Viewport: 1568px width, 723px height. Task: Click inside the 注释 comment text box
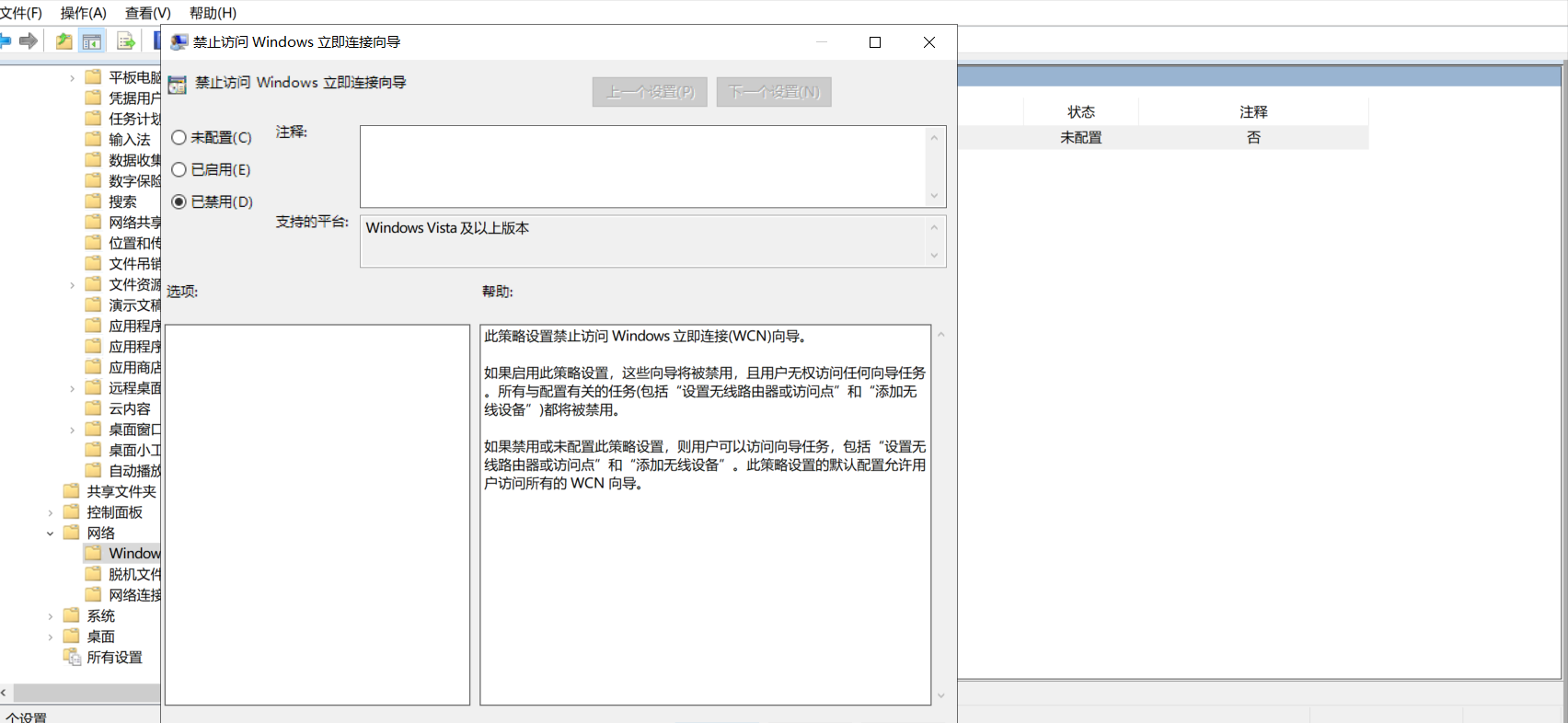point(643,166)
